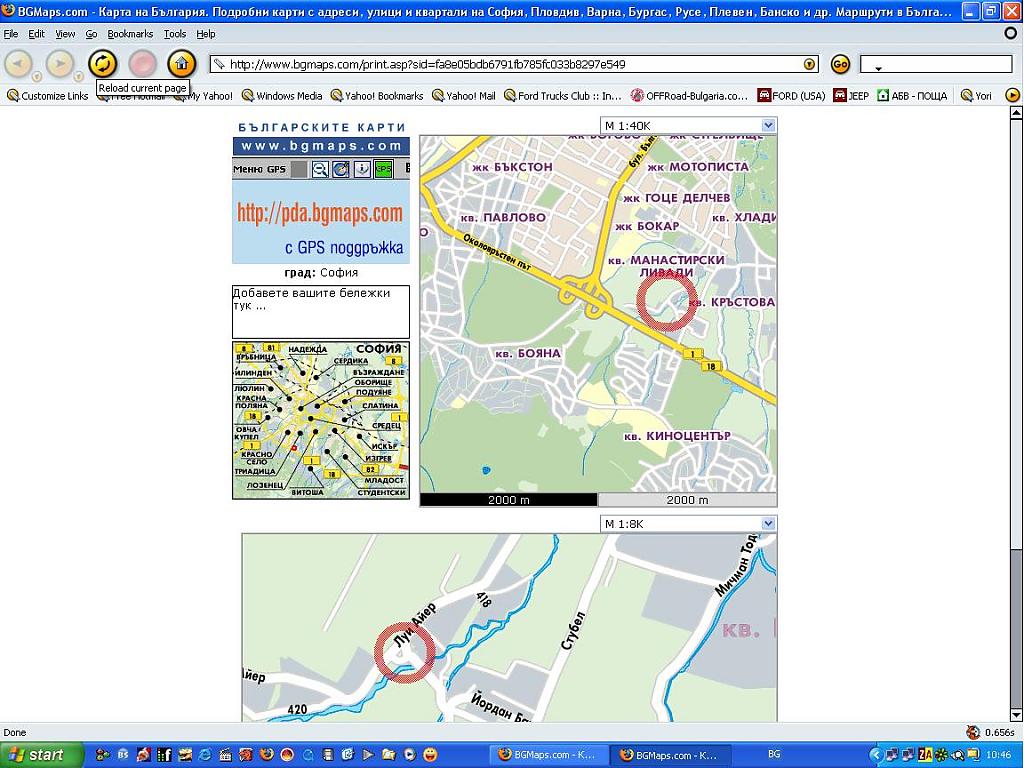
Task: Open the Yori bookmark
Action: [x=976, y=96]
